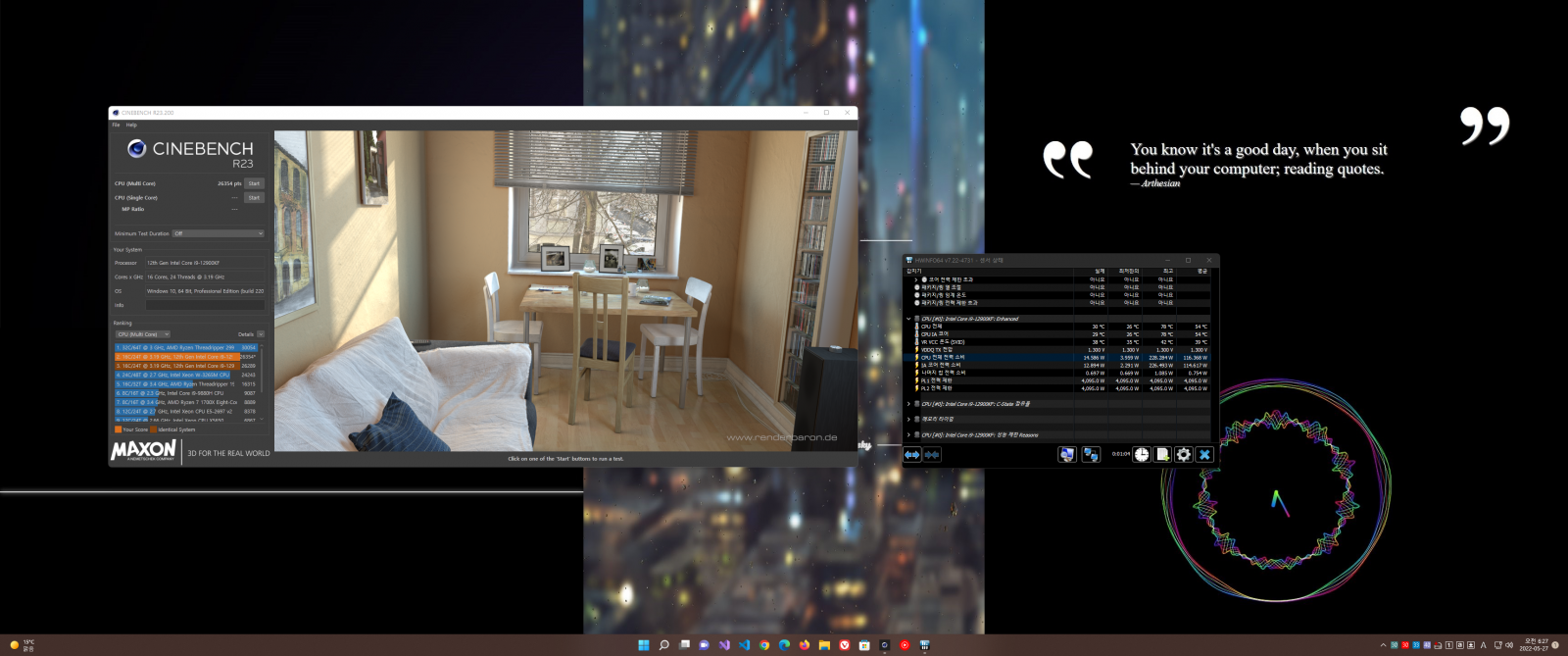Expand the C-State sensor group

pyautogui.click(x=908, y=404)
